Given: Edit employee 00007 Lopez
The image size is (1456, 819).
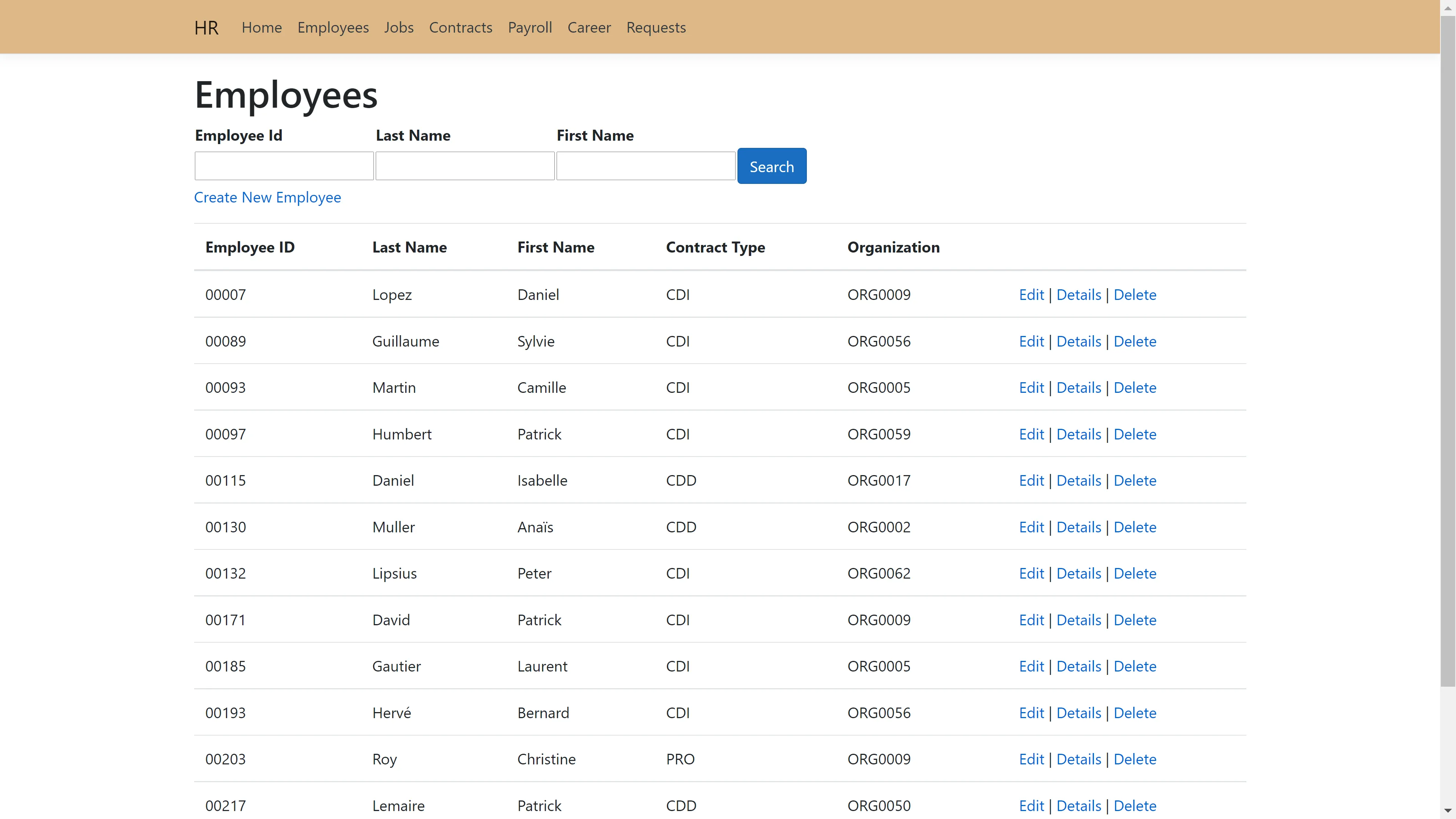Looking at the screenshot, I should click(x=1031, y=295).
